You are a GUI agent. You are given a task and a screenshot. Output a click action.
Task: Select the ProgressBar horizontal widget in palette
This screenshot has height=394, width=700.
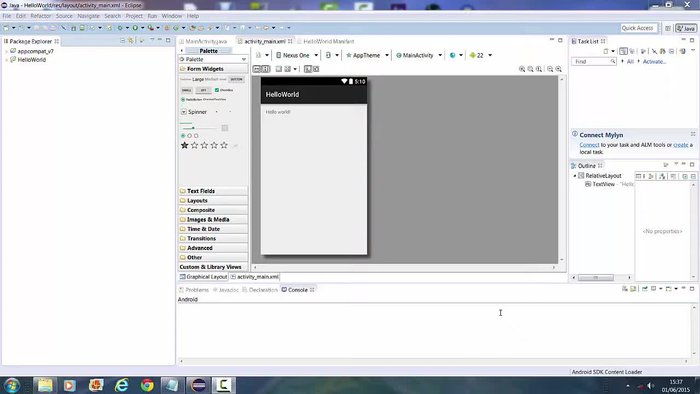tap(186, 123)
